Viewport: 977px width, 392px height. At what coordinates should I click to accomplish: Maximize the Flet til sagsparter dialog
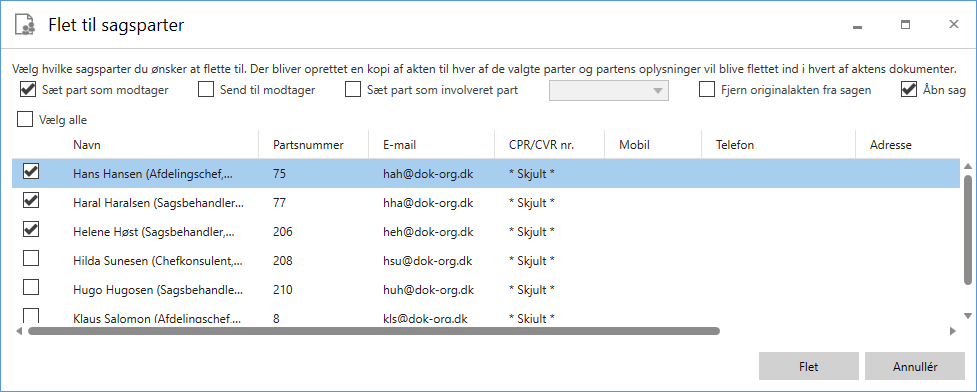[905, 25]
